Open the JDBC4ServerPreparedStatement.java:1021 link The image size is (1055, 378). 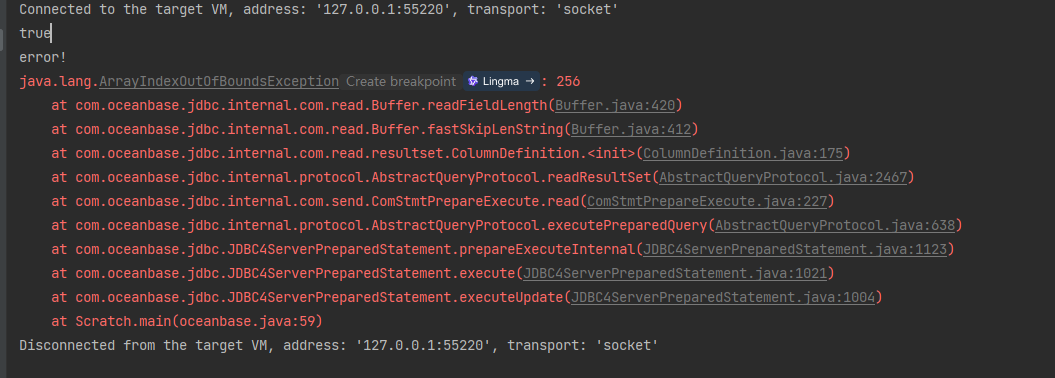pos(675,273)
